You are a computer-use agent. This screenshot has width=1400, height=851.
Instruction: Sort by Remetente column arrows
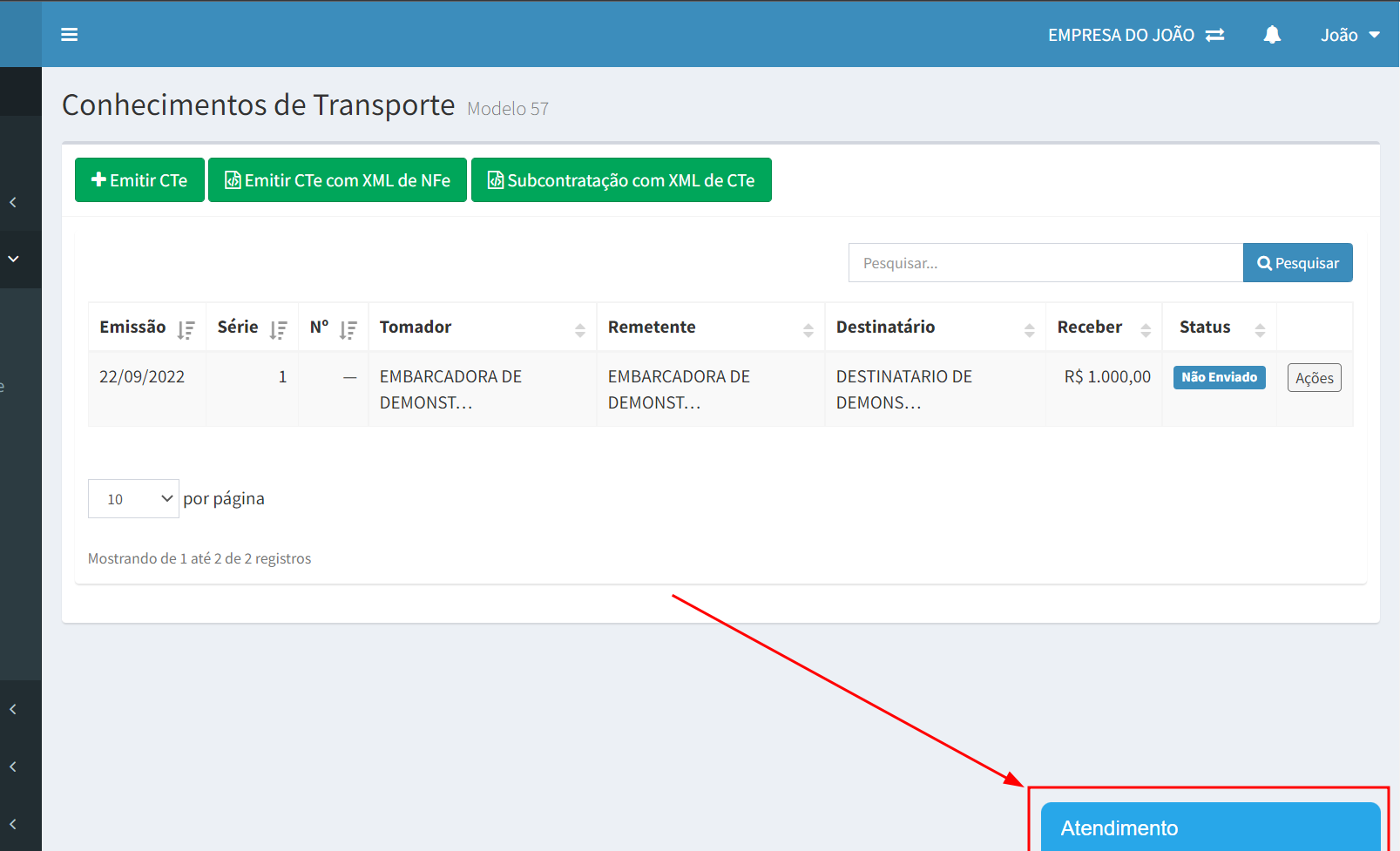click(x=808, y=329)
